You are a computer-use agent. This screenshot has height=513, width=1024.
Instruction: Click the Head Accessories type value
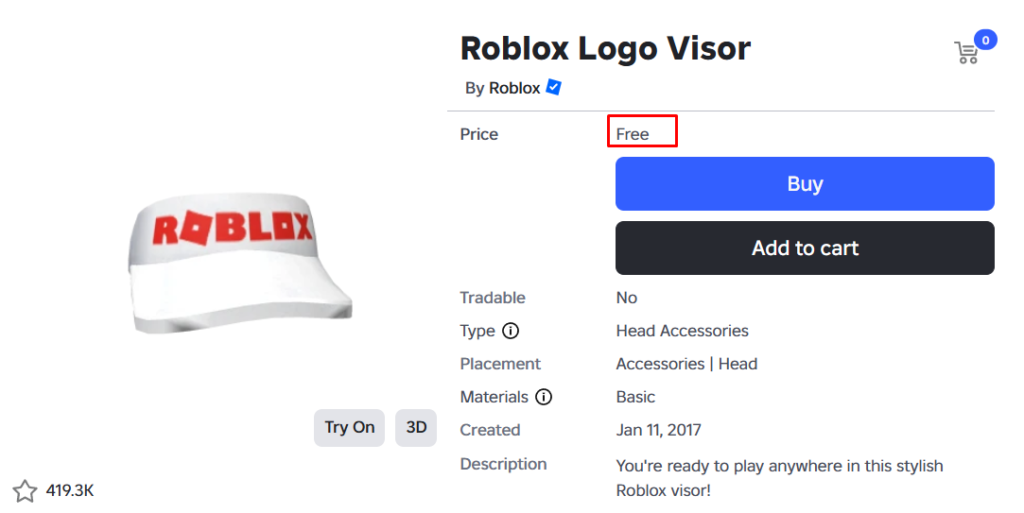point(682,331)
